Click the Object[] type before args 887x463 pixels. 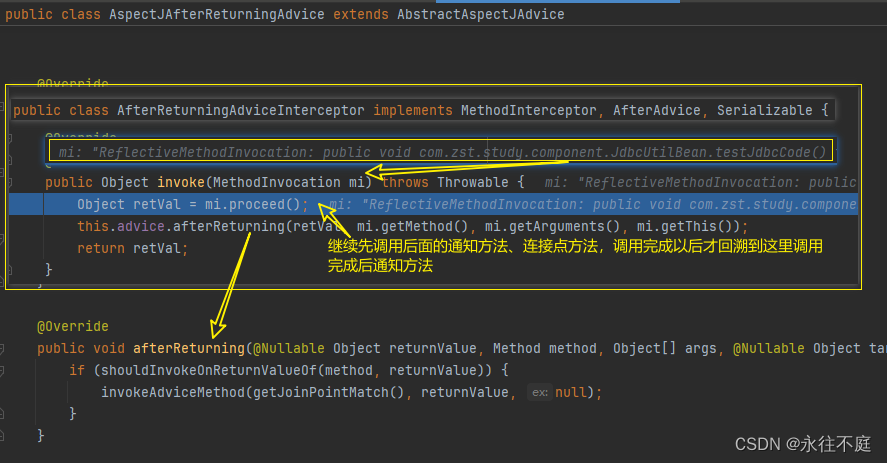pyautogui.click(x=644, y=349)
